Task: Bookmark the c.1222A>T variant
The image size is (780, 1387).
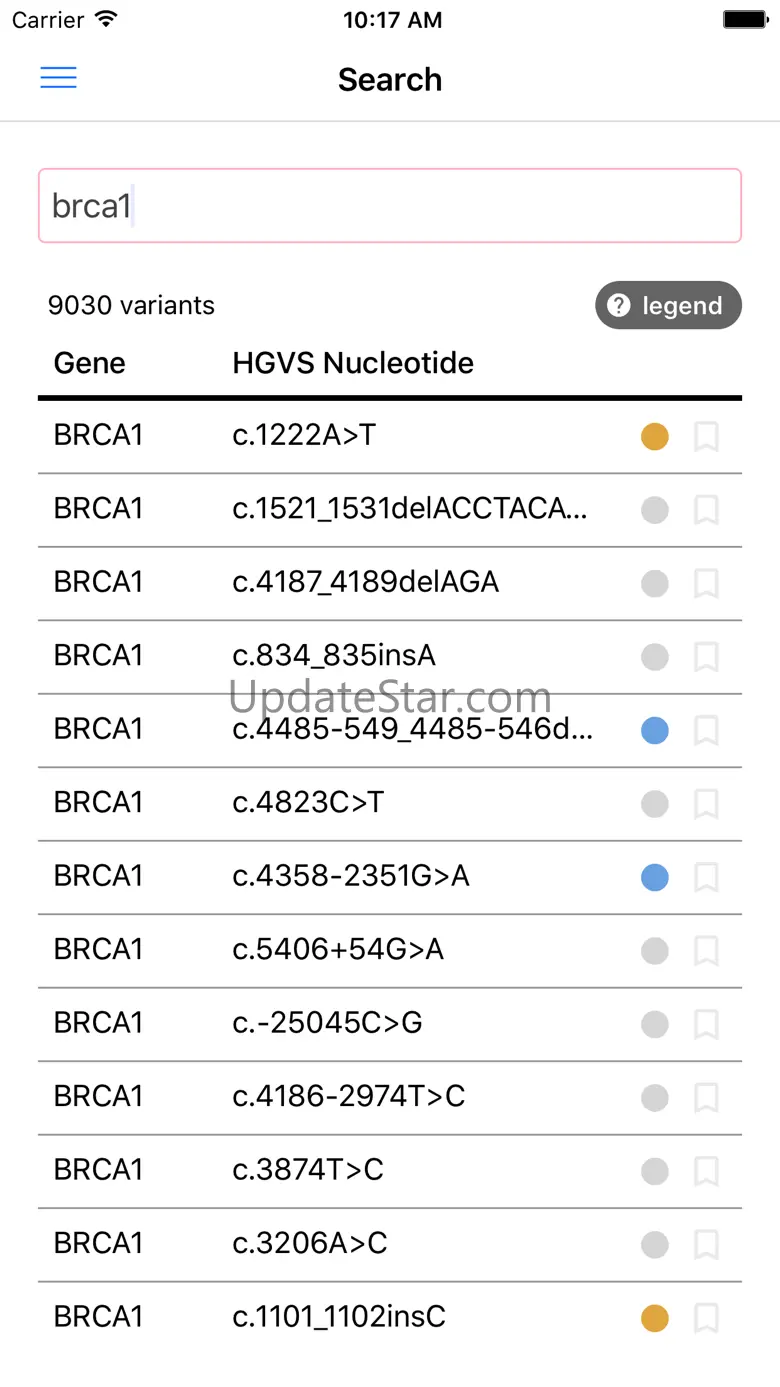Action: (706, 437)
